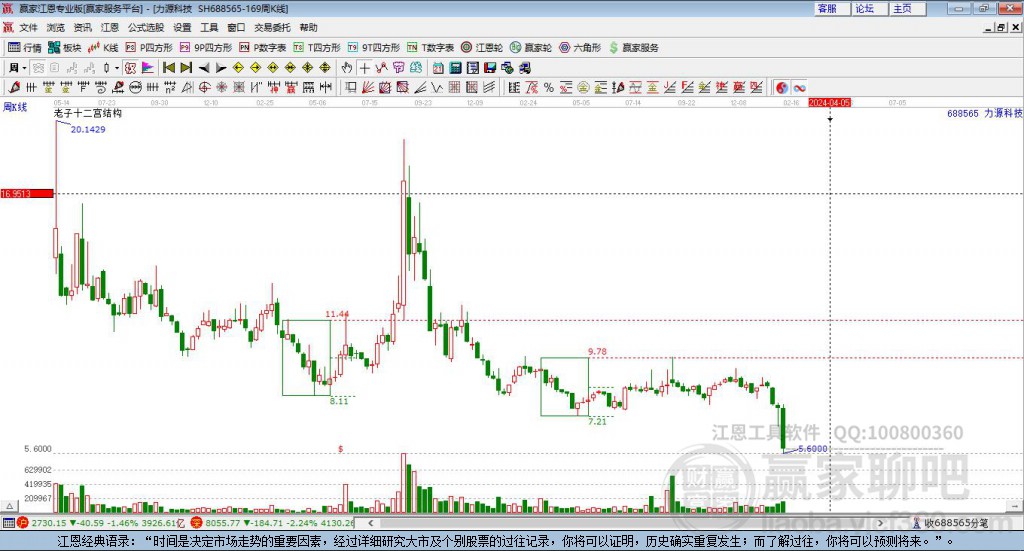
Task: Select the hand pan tool
Action: [347, 68]
